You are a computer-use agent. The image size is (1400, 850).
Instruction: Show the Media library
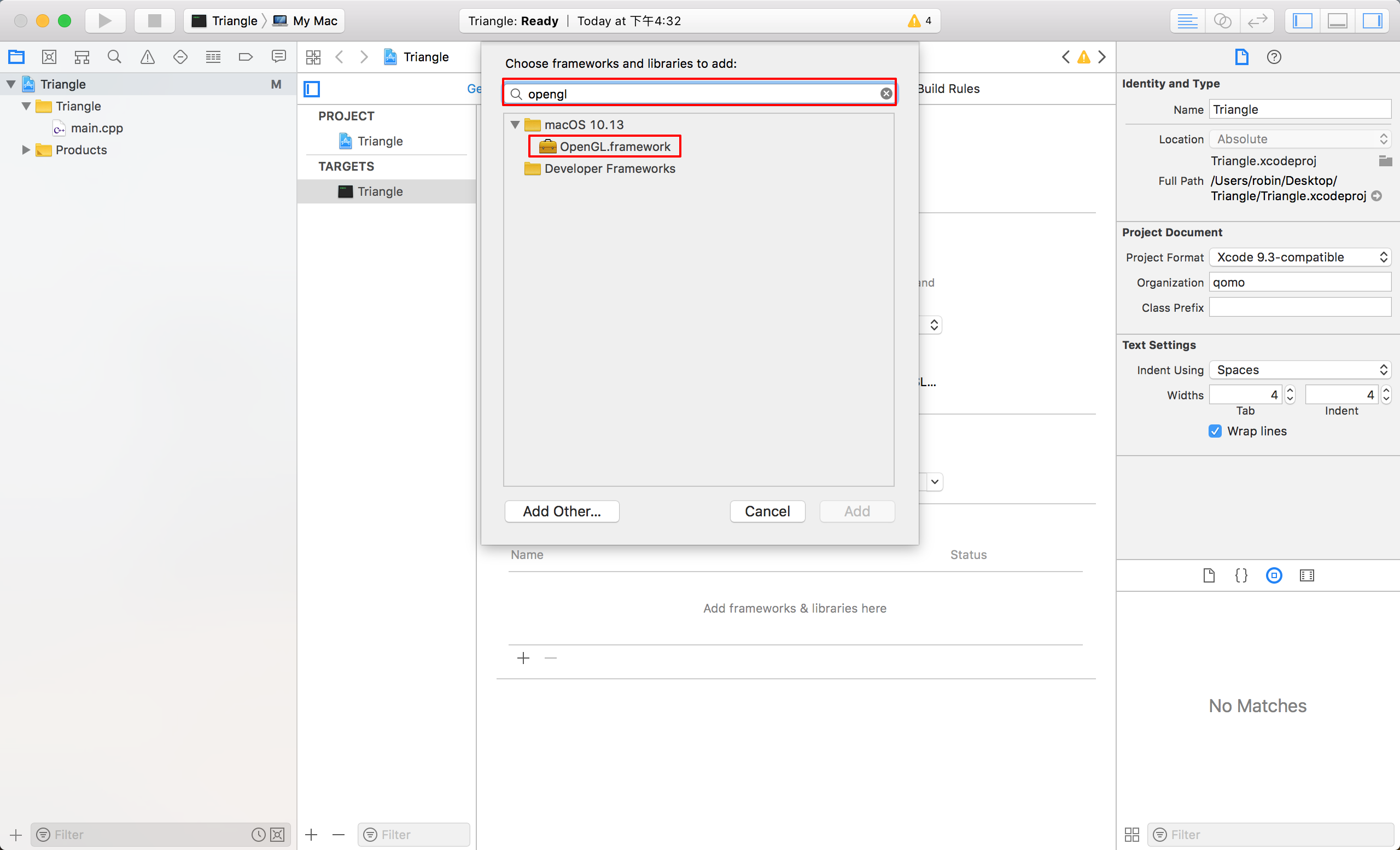click(1307, 575)
